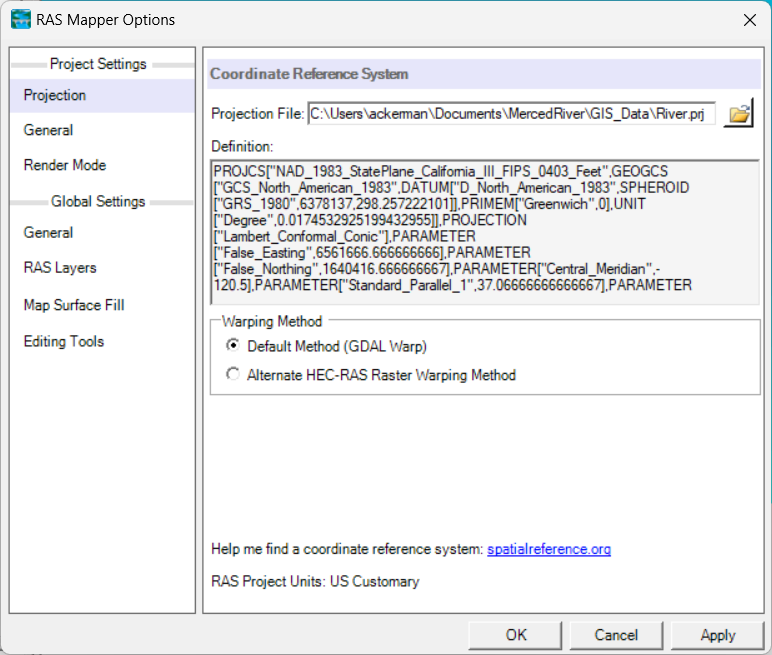
Task: Open the Map Surface Fill settings
Action: (x=74, y=305)
